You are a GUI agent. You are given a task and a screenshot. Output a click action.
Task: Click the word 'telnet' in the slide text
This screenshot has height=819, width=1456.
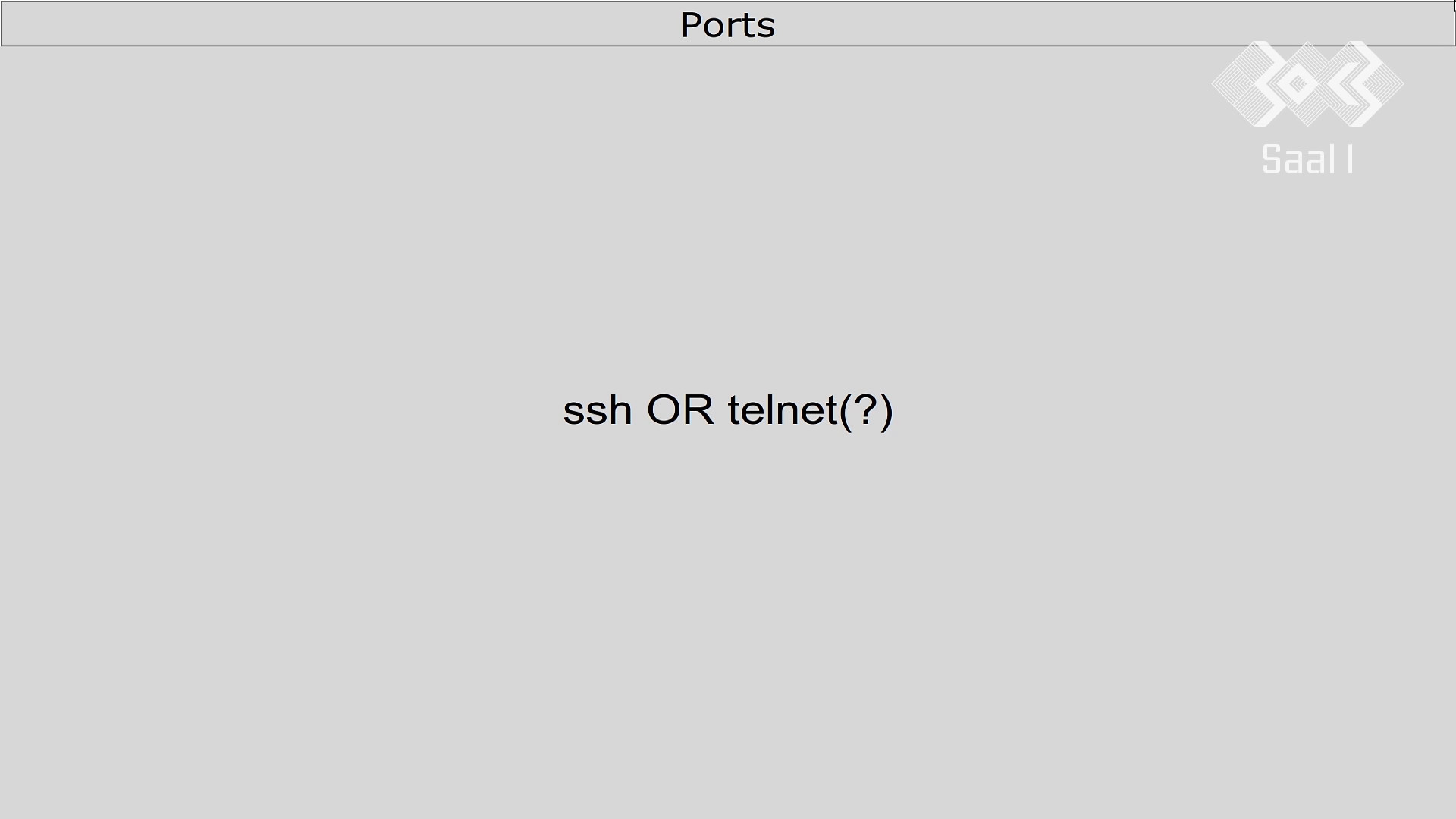tap(782, 410)
